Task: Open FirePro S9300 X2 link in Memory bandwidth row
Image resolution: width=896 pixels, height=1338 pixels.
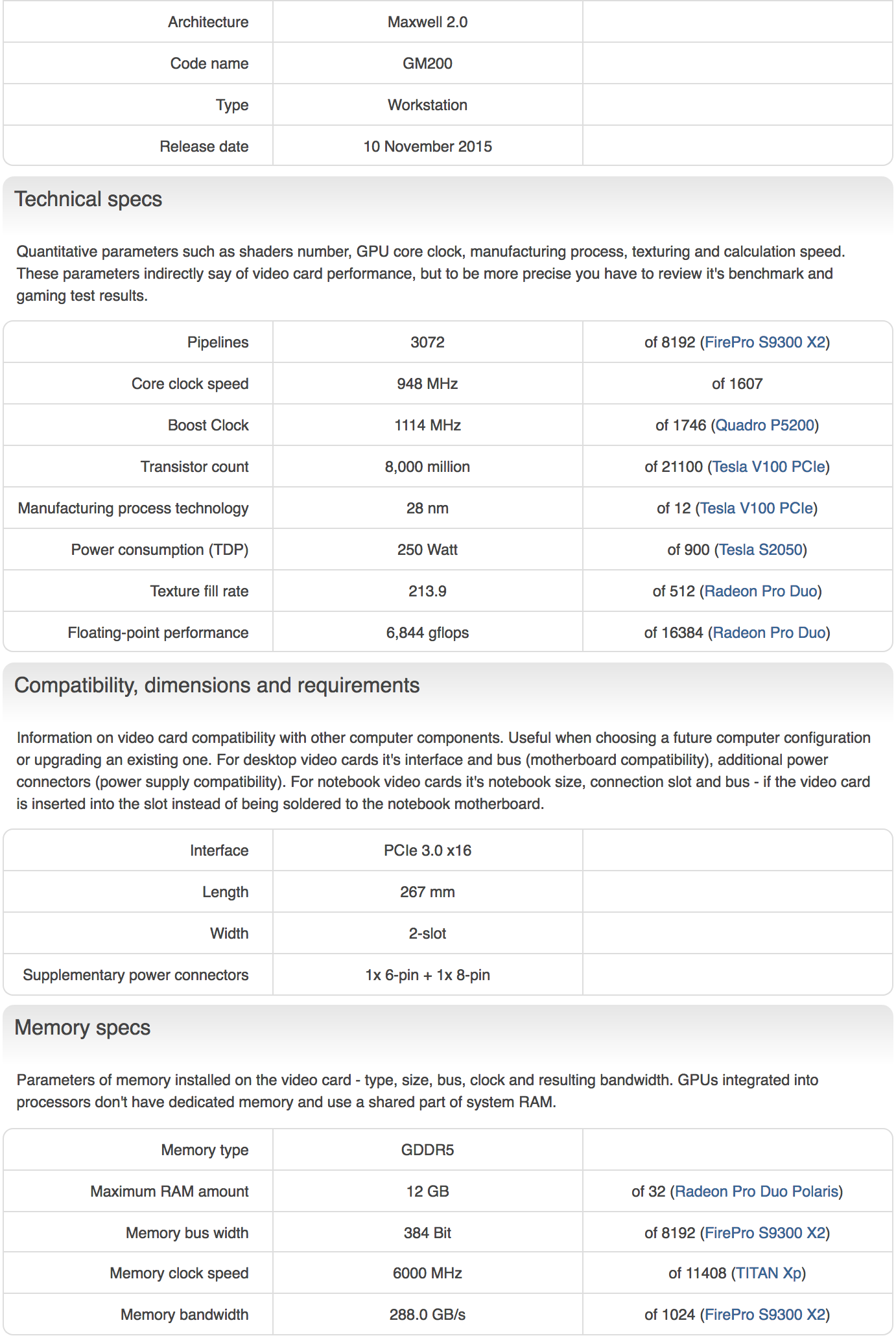Action: coord(765,1315)
